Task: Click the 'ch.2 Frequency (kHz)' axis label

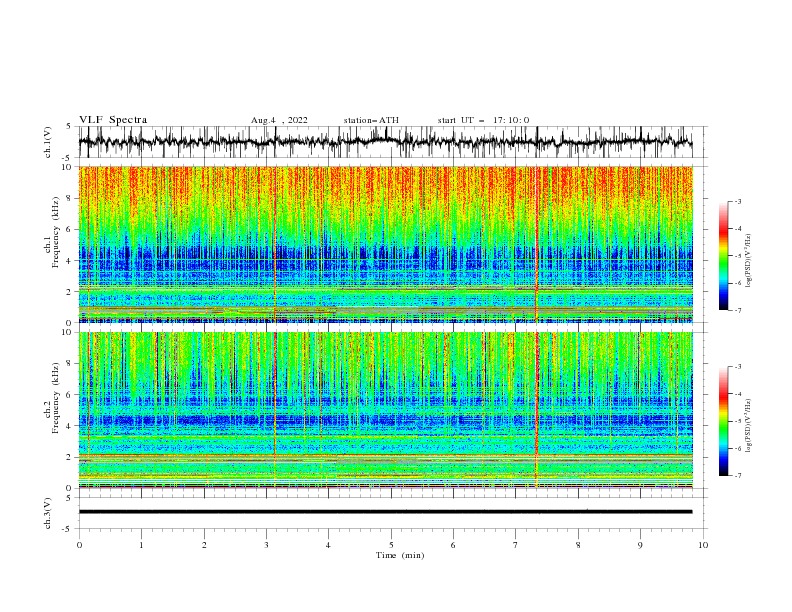Action: pyautogui.click(x=52, y=399)
